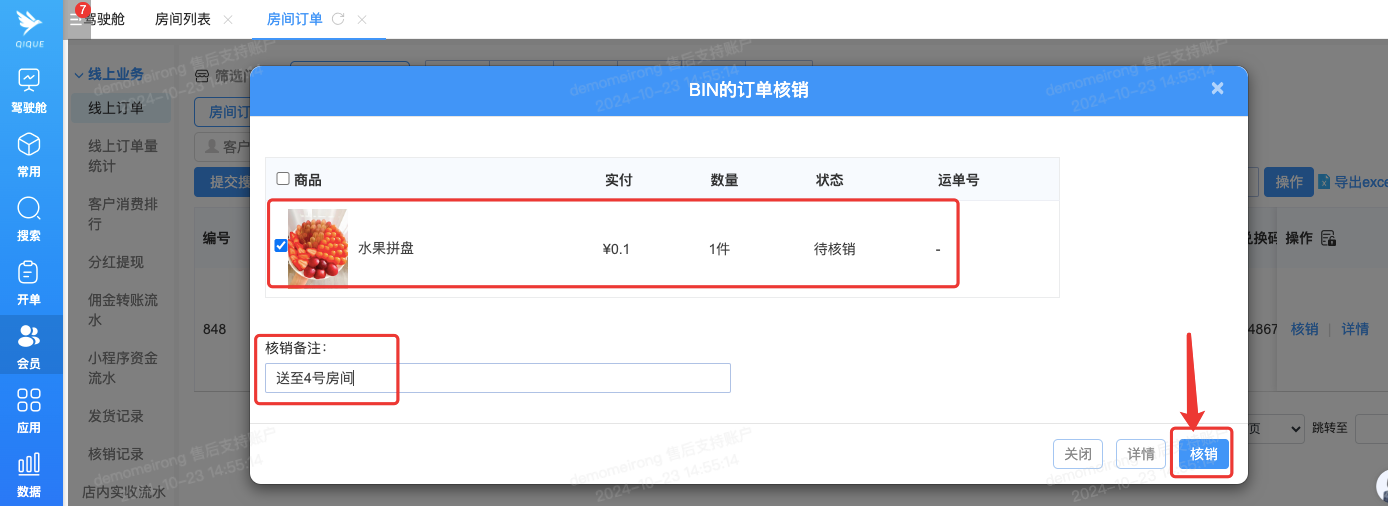Click the column settings icon beside 操作 header
Viewport: 1388px width, 506px height.
[1328, 238]
